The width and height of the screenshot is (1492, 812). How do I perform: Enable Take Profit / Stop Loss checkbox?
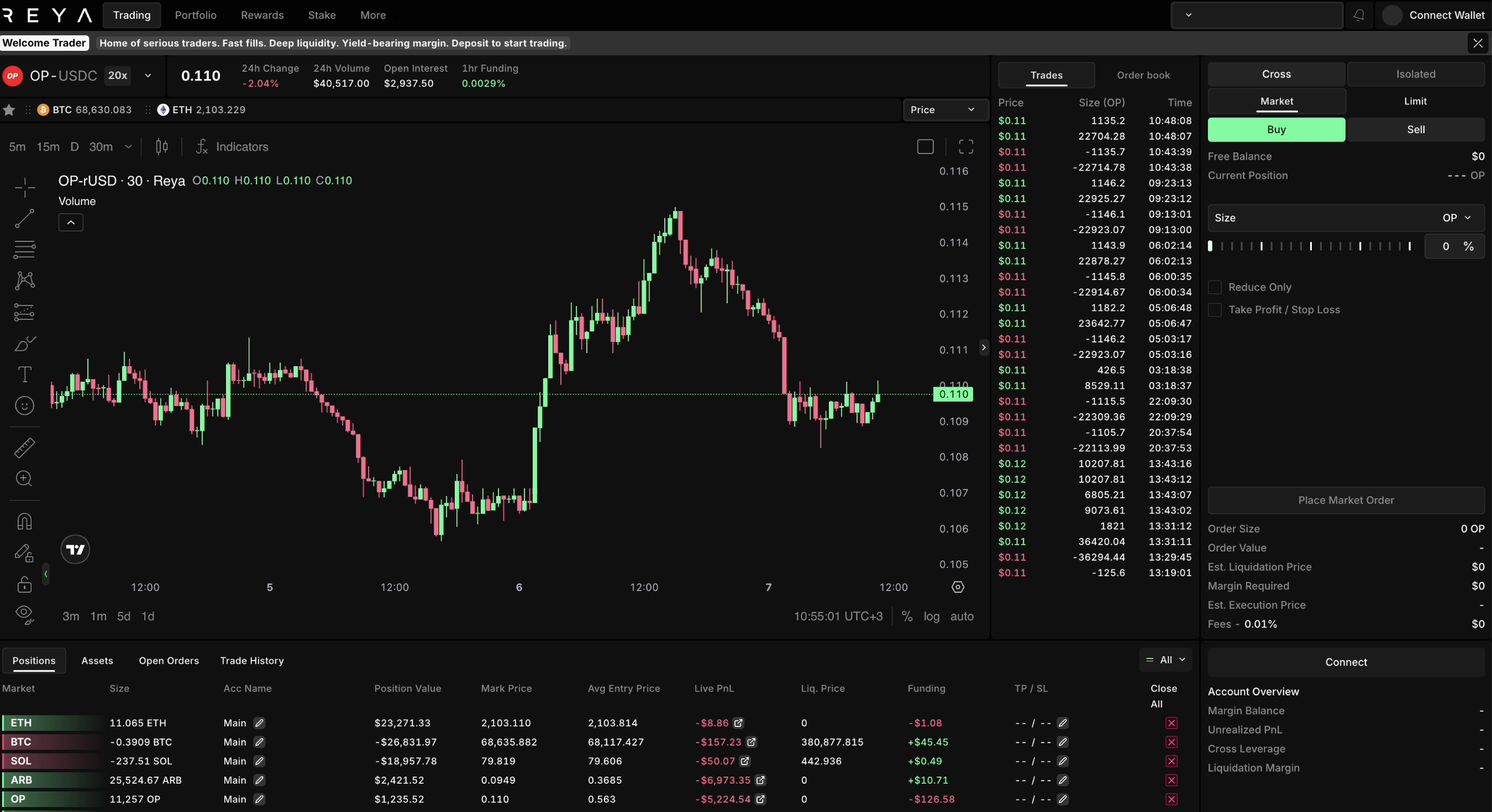[1215, 310]
